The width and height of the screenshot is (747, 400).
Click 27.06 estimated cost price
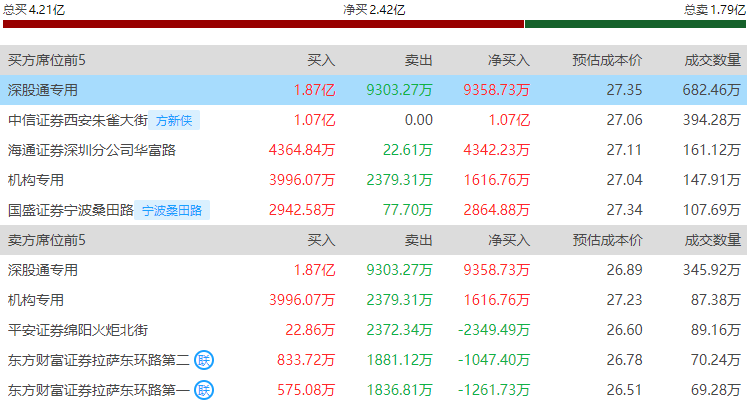tap(625, 120)
